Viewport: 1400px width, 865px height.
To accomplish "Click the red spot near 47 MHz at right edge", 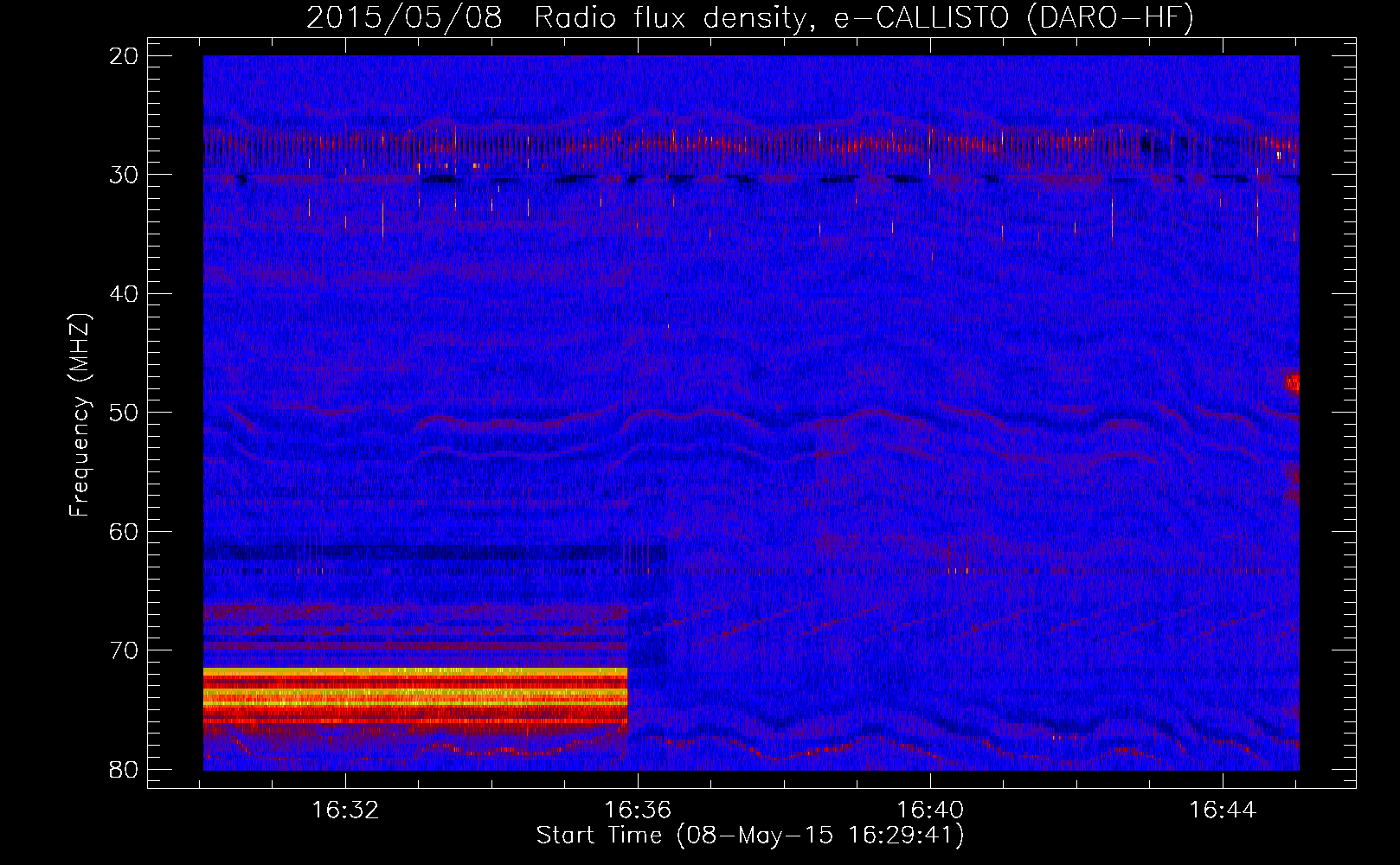I will (1292, 381).
